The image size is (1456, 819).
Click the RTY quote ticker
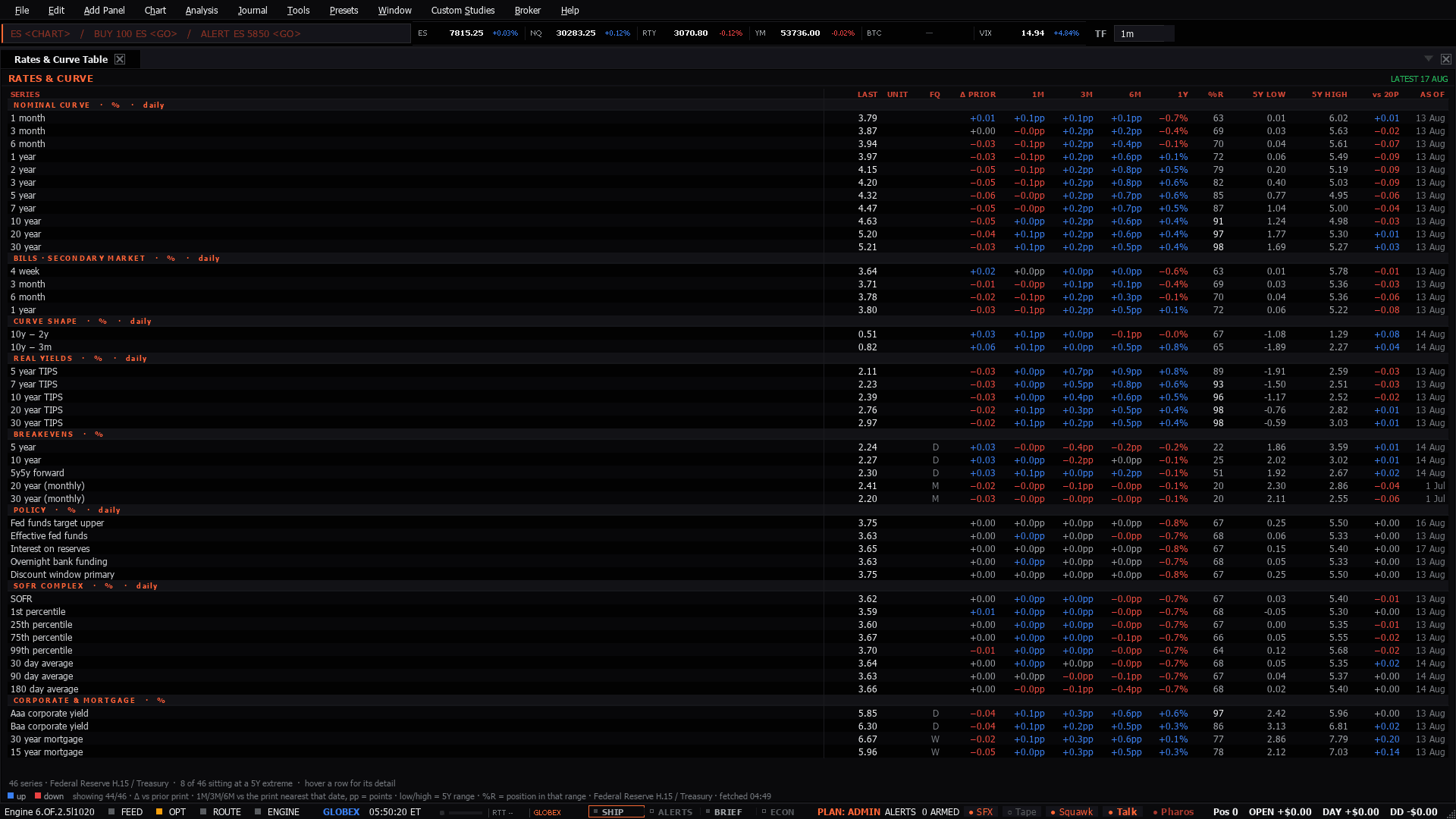point(692,33)
